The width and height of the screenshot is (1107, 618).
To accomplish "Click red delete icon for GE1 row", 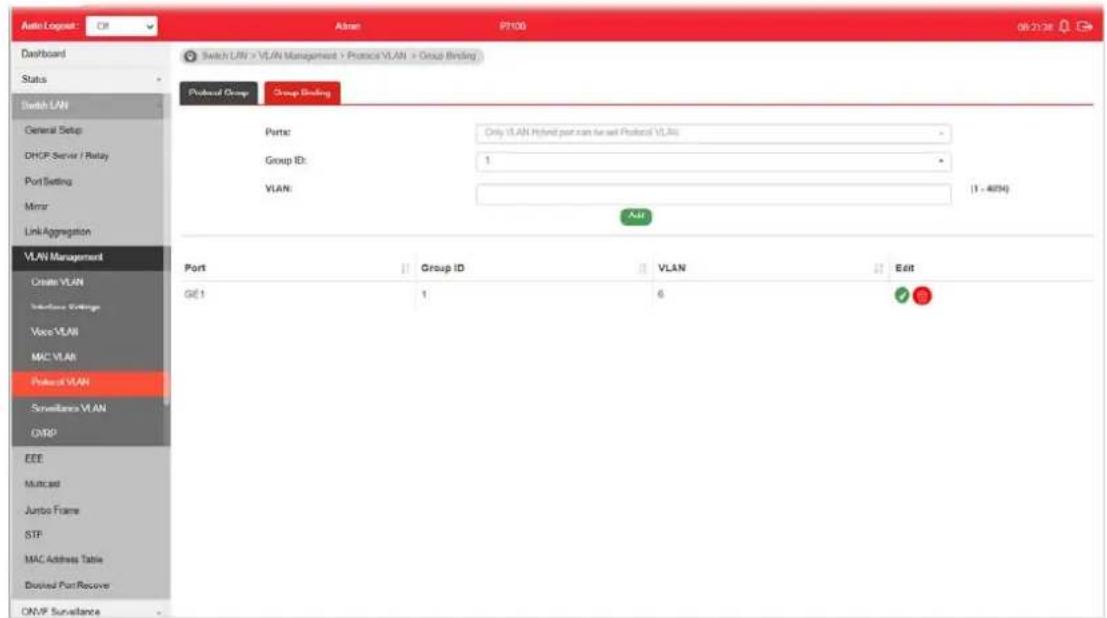I will (x=922, y=296).
